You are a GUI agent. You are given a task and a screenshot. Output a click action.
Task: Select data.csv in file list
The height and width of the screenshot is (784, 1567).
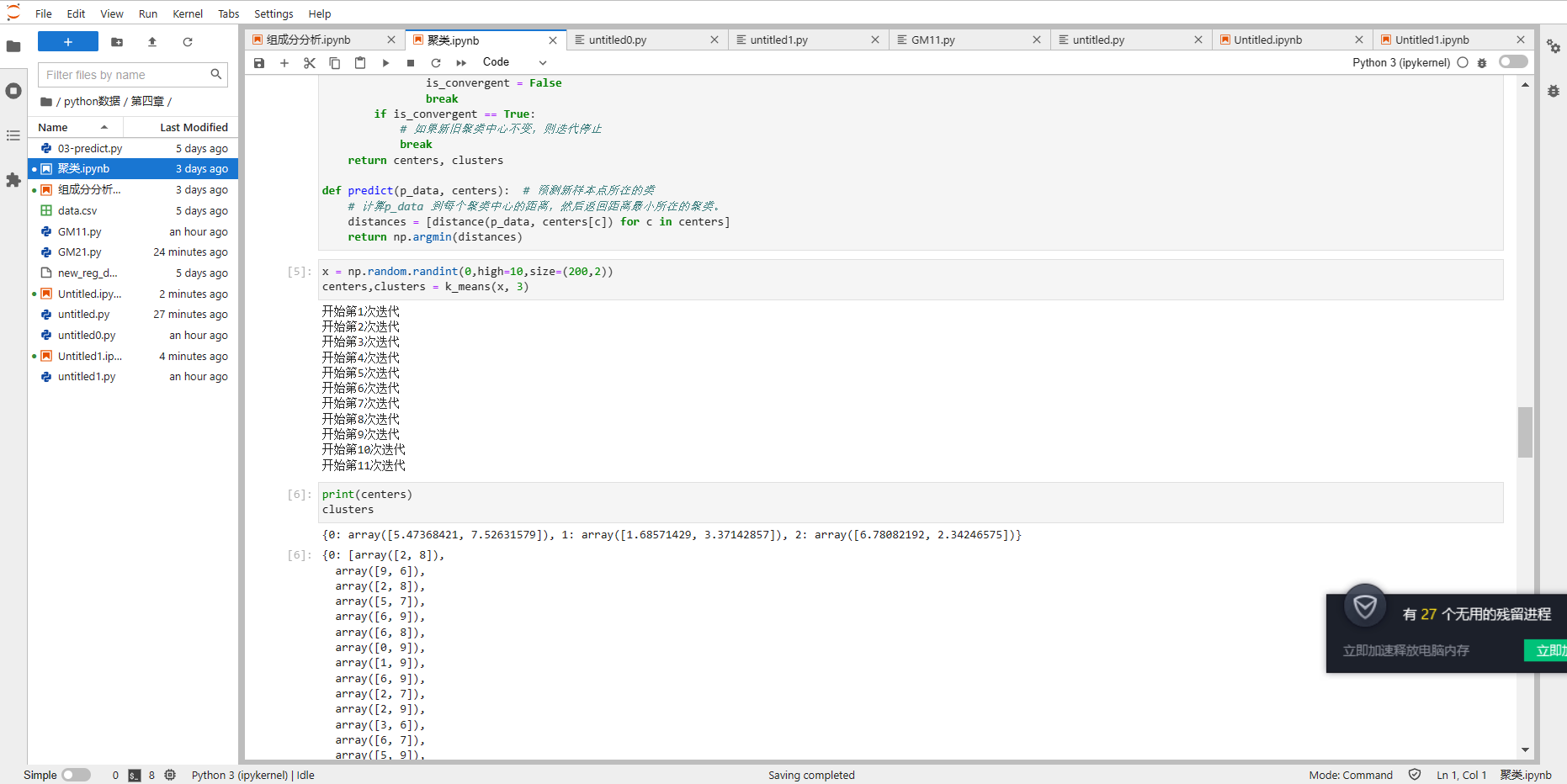pyautogui.click(x=134, y=210)
